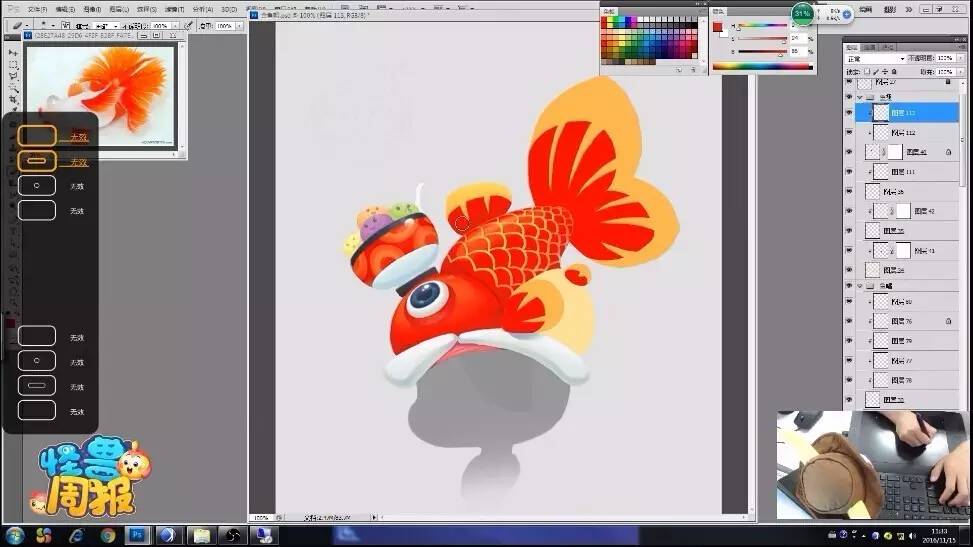
Task: Pick a color from the Swatches grid
Action: point(649,38)
